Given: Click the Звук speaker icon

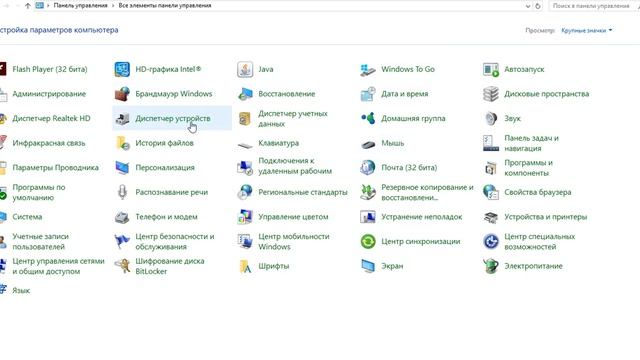Looking at the screenshot, I should point(491,118).
